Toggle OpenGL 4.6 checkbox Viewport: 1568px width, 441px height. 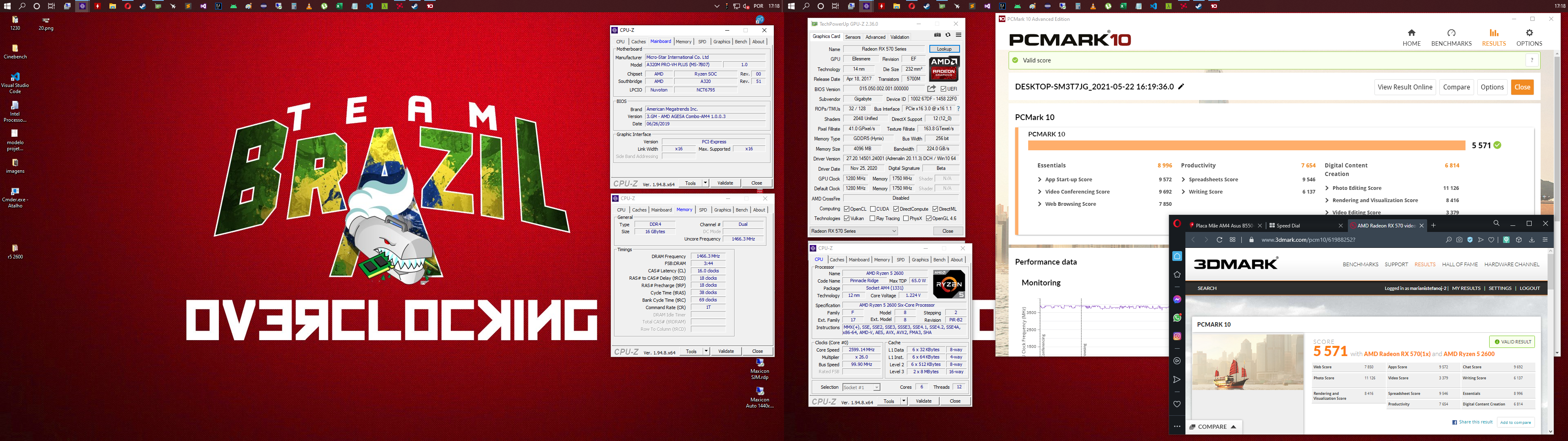coord(929,218)
